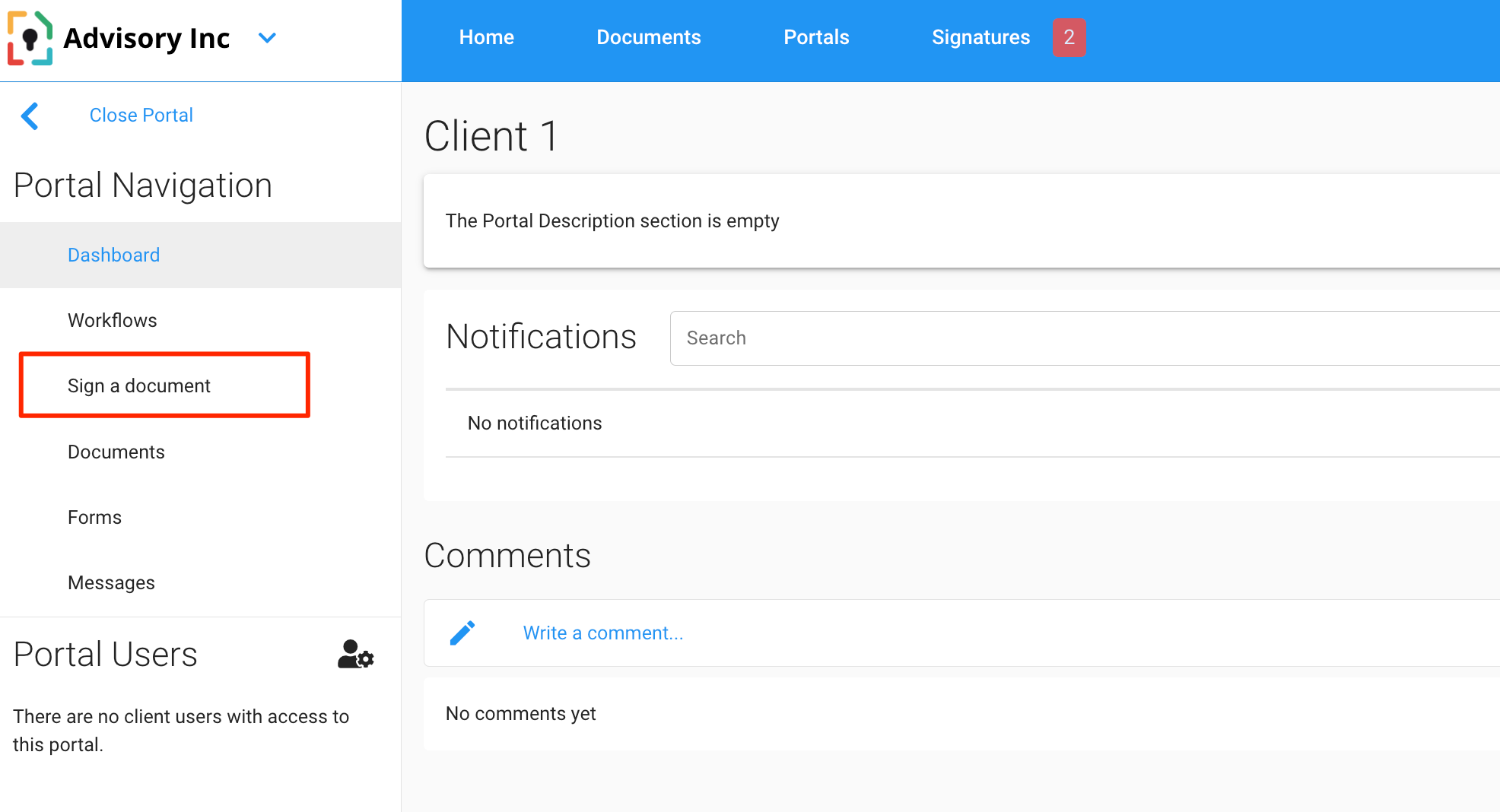The image size is (1500, 812).
Task: Open Messages in the sidebar
Action: point(111,583)
